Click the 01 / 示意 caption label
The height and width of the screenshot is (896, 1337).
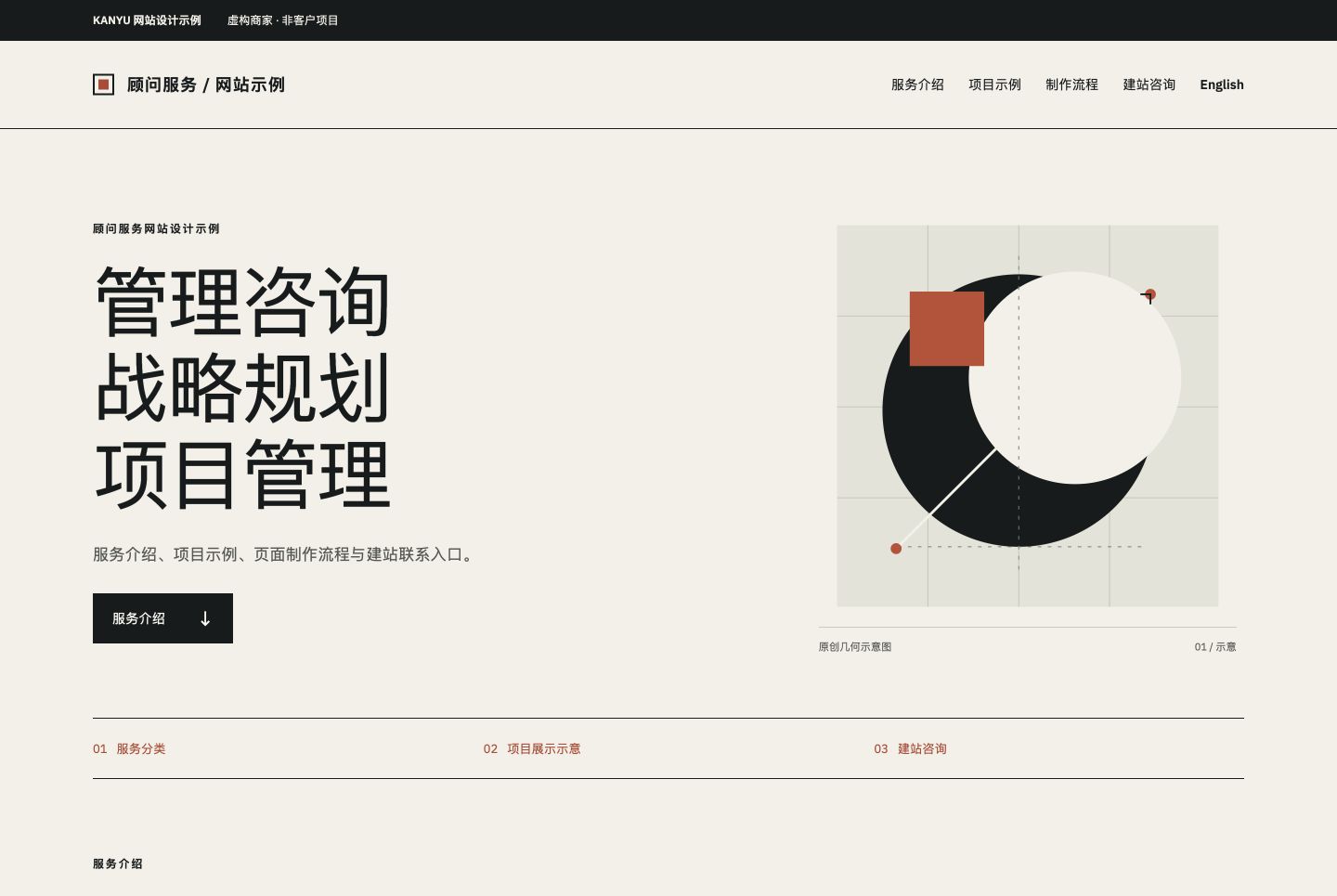pos(1215,647)
